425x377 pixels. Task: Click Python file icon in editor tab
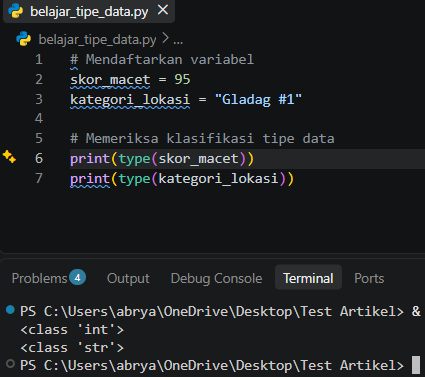coord(16,11)
